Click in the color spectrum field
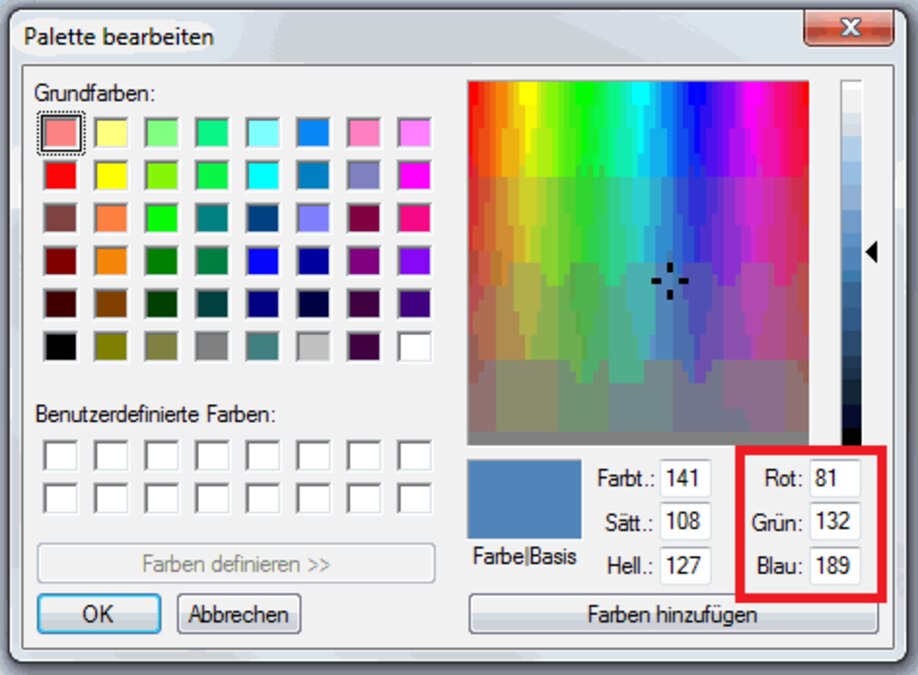 pyautogui.click(x=639, y=263)
